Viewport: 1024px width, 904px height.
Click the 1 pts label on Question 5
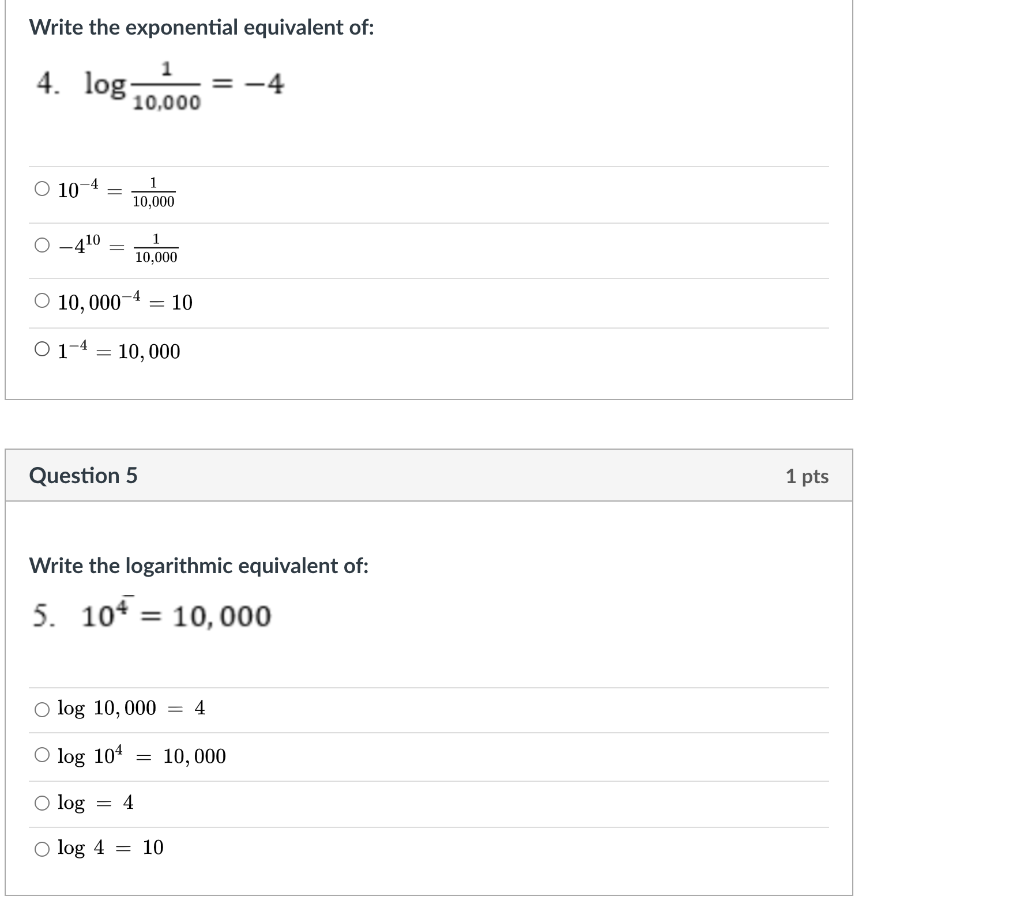coord(808,476)
